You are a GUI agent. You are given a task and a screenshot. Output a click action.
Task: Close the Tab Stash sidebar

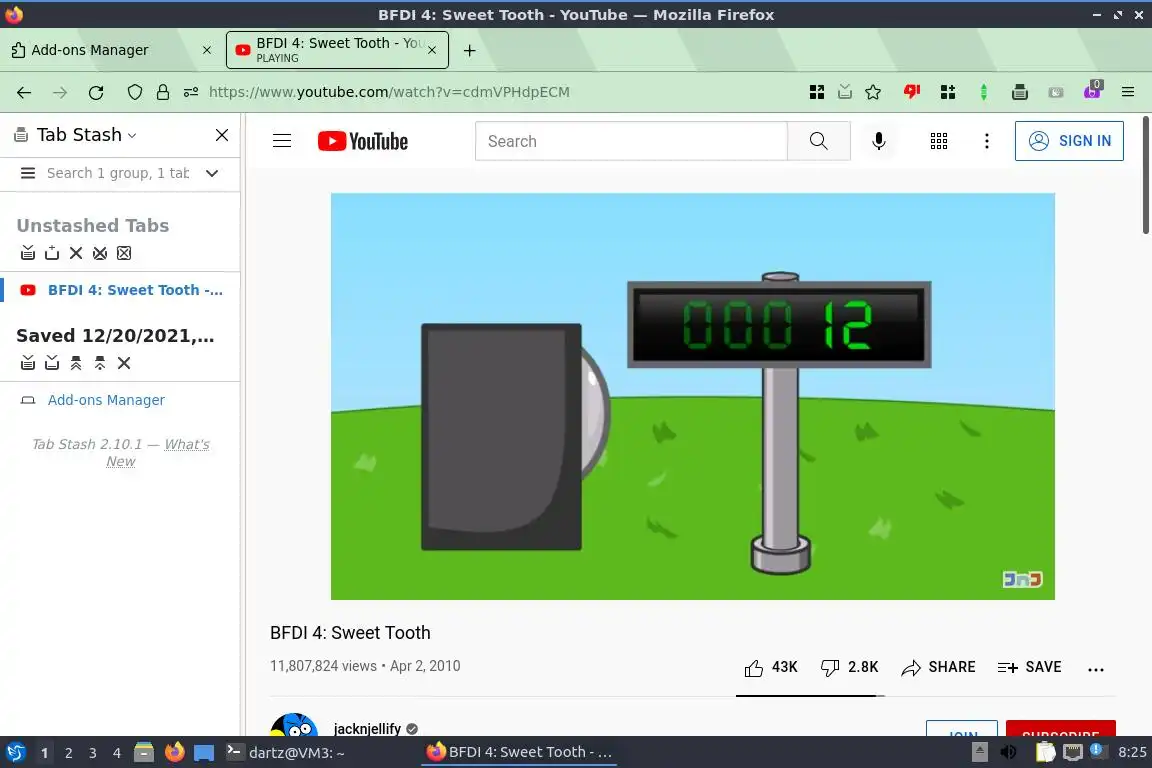222,134
